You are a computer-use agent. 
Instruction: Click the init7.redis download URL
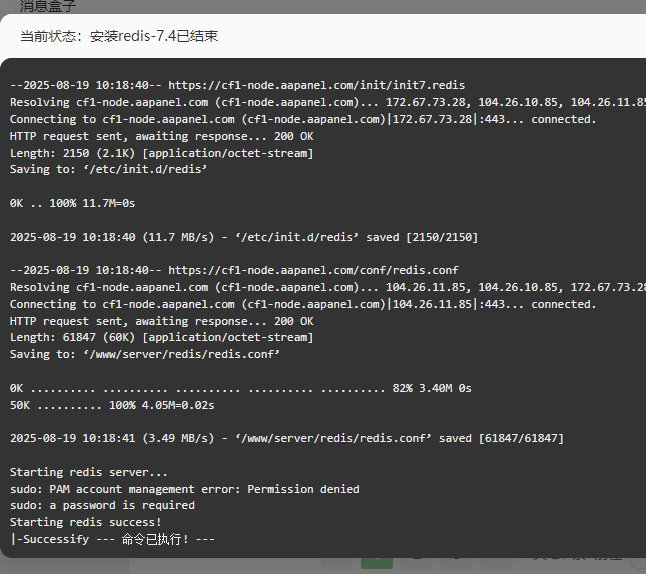[x=316, y=85]
